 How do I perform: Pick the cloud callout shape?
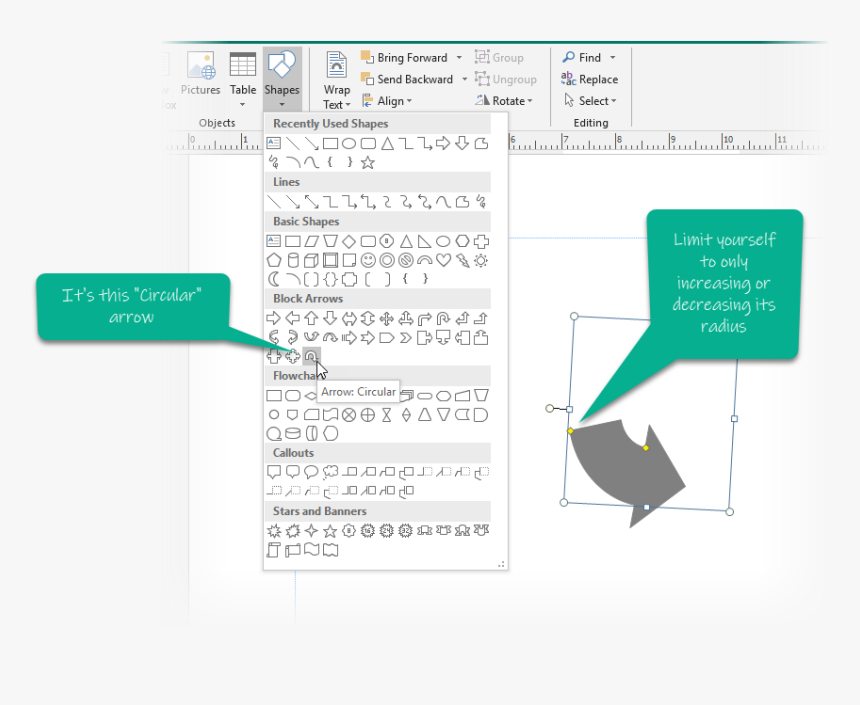(x=330, y=472)
